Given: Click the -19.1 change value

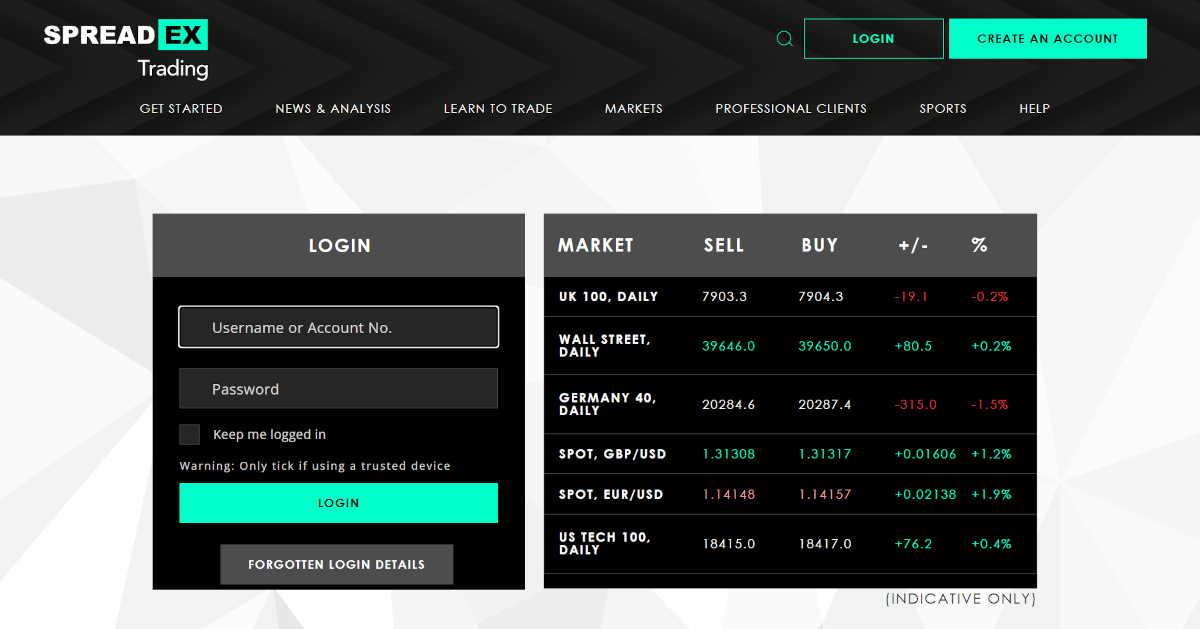Looking at the screenshot, I should tap(911, 297).
